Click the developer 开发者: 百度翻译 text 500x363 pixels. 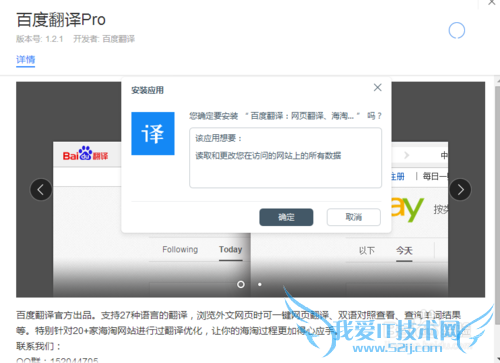point(104,39)
